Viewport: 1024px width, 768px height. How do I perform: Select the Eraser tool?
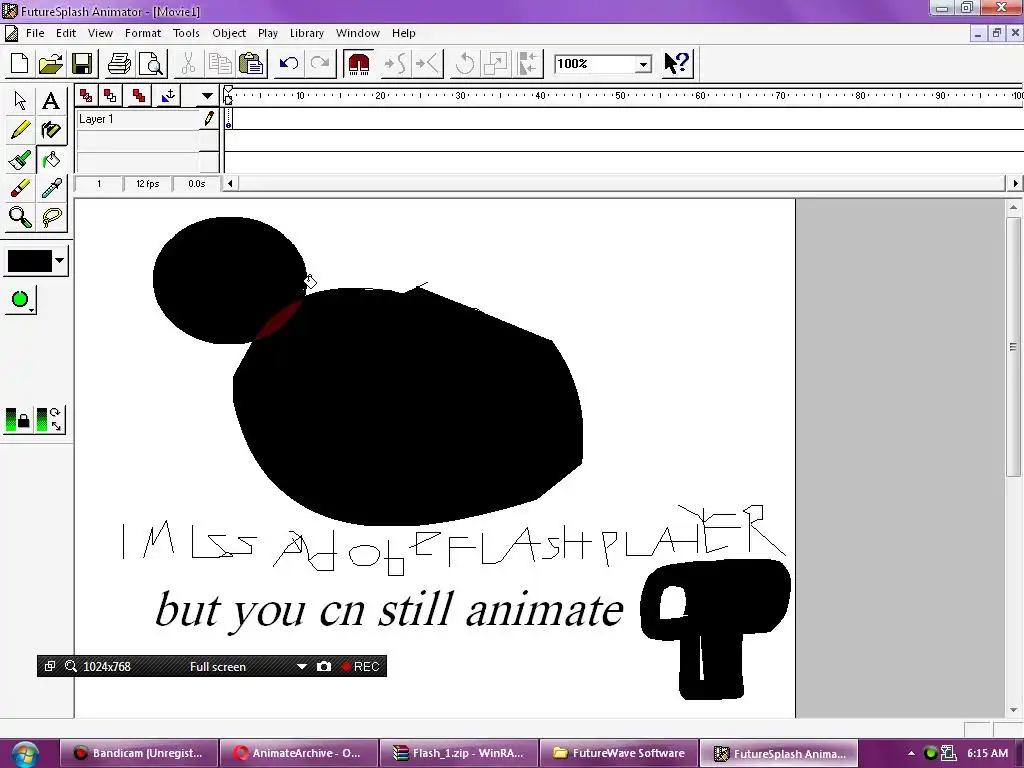pyautogui.click(x=20, y=189)
